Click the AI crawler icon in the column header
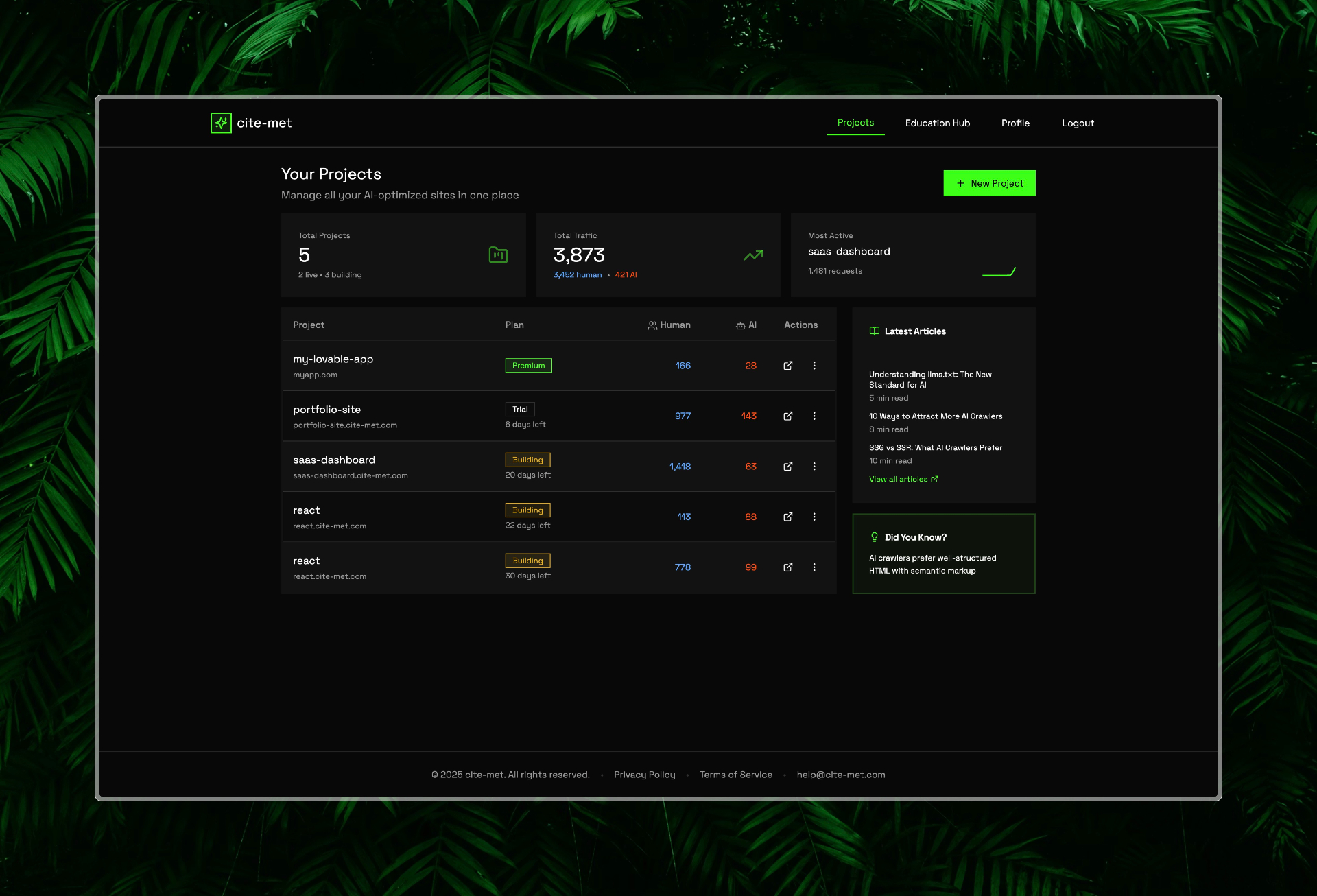 coord(740,325)
